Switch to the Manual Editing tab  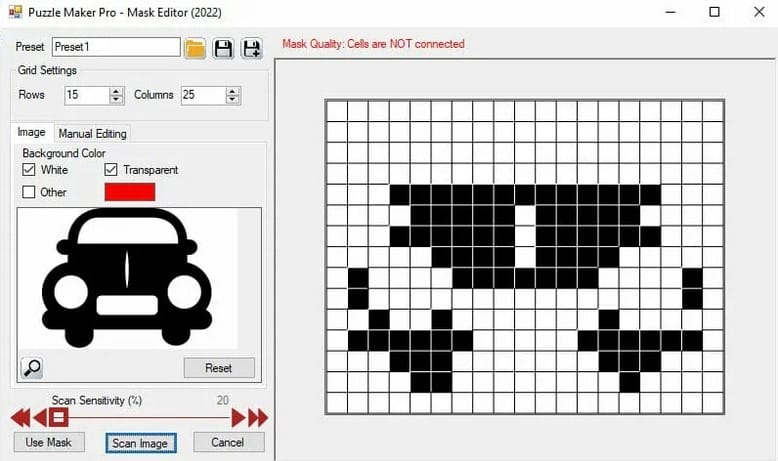click(x=92, y=133)
